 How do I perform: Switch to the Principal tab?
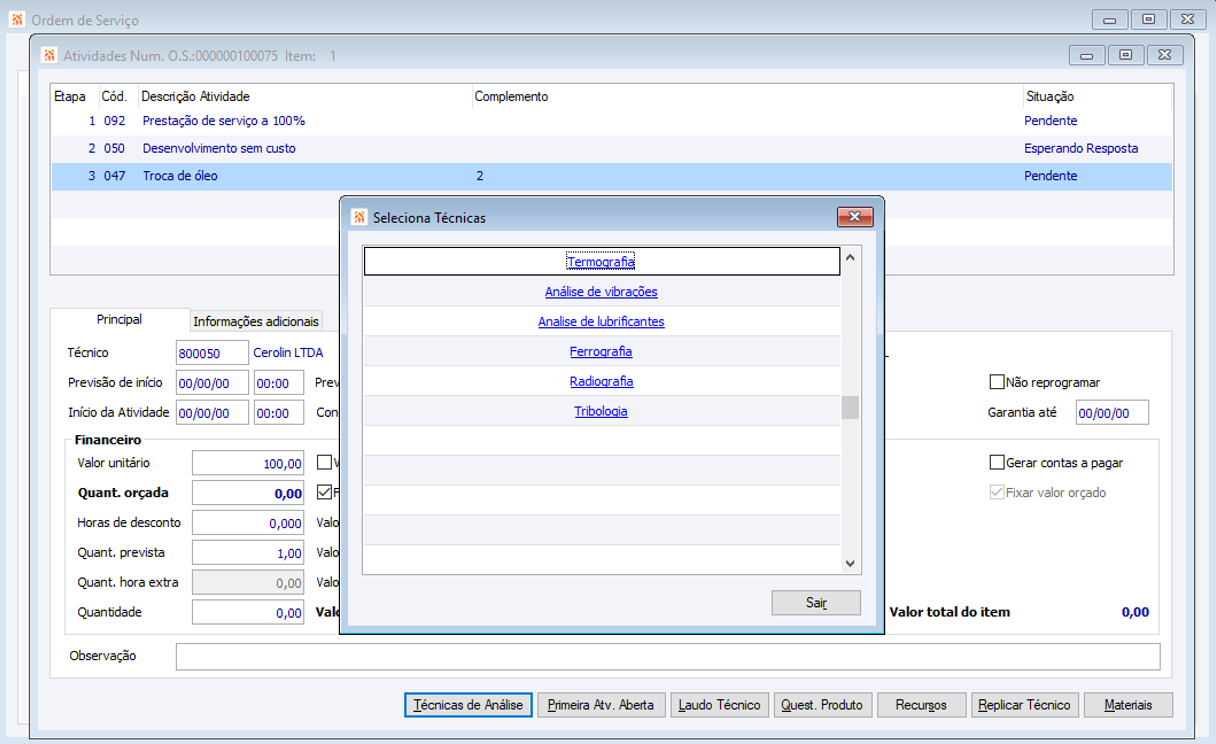(x=119, y=320)
